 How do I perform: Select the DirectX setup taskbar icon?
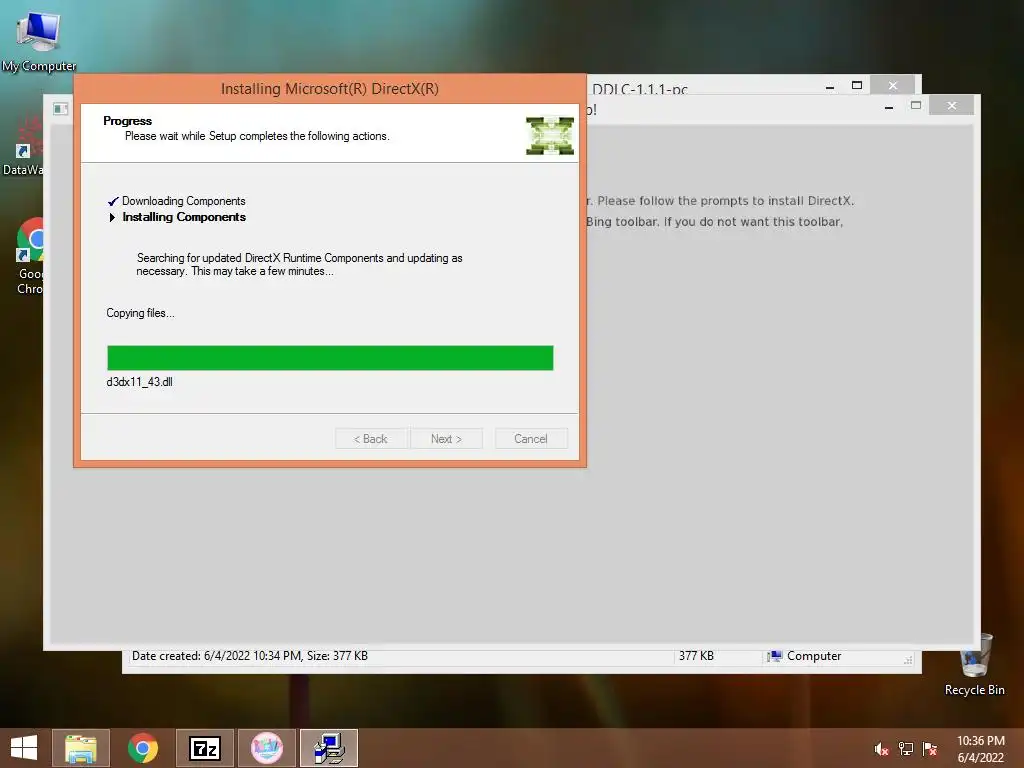tap(329, 748)
